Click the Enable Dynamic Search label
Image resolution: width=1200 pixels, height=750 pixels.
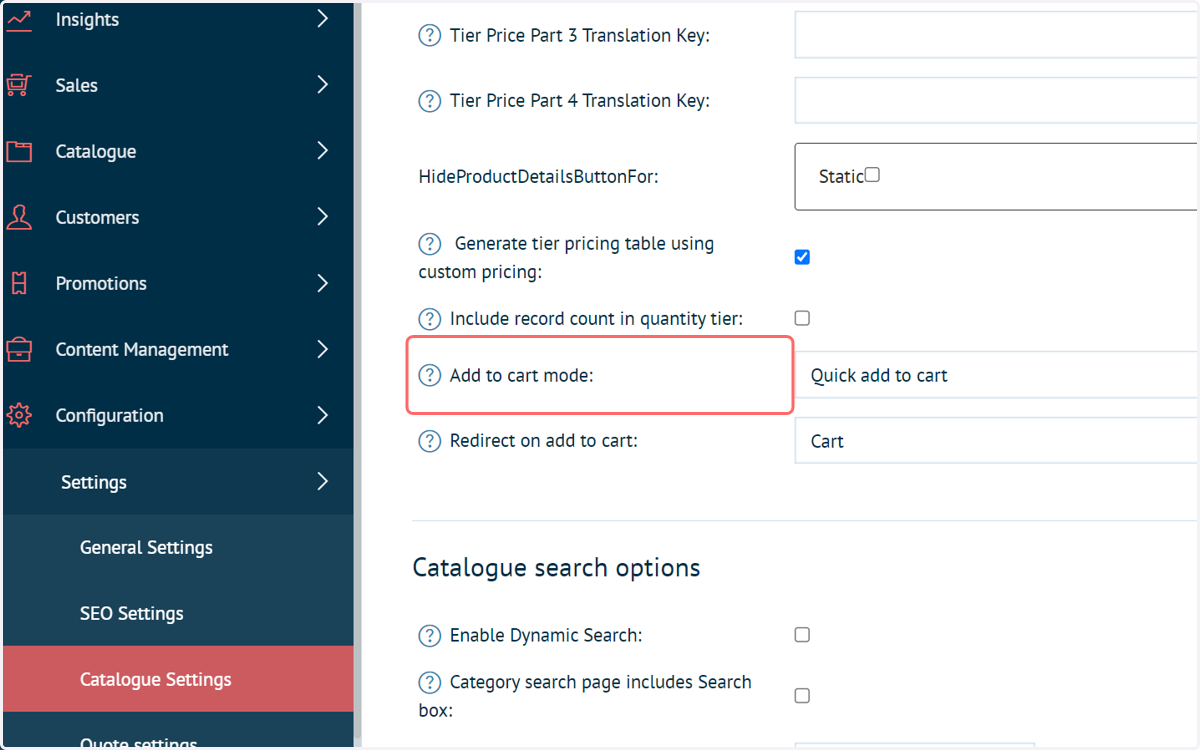point(546,636)
